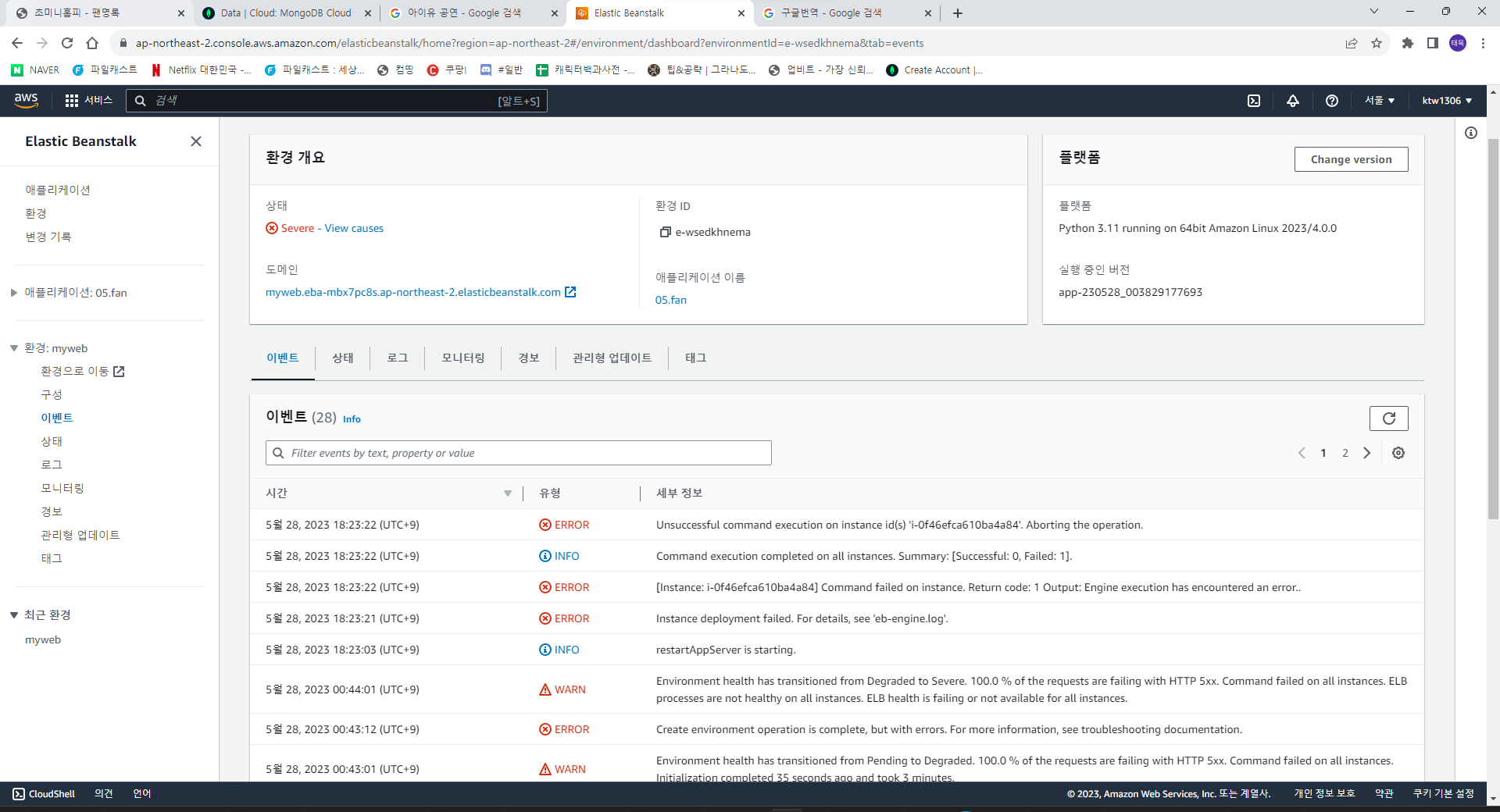Open the NAVER bookmark
This screenshot has width=1500, height=812.
click(x=35, y=69)
